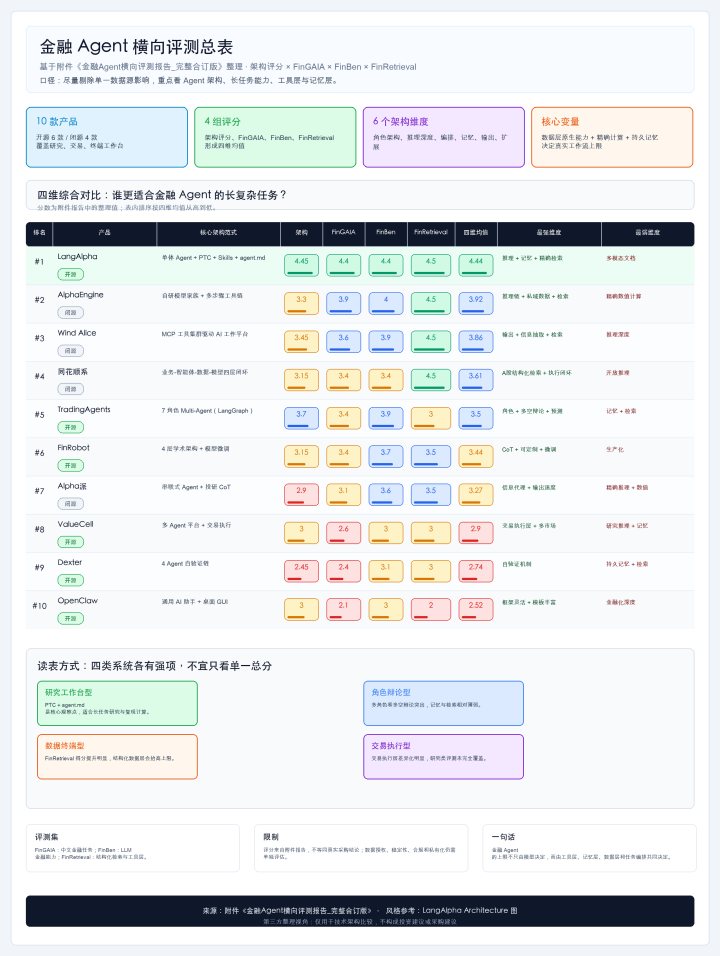The height and width of the screenshot is (956, 720).
Task: Click TradingAgents' 3.7 架构 score chip
Action: 301,418
